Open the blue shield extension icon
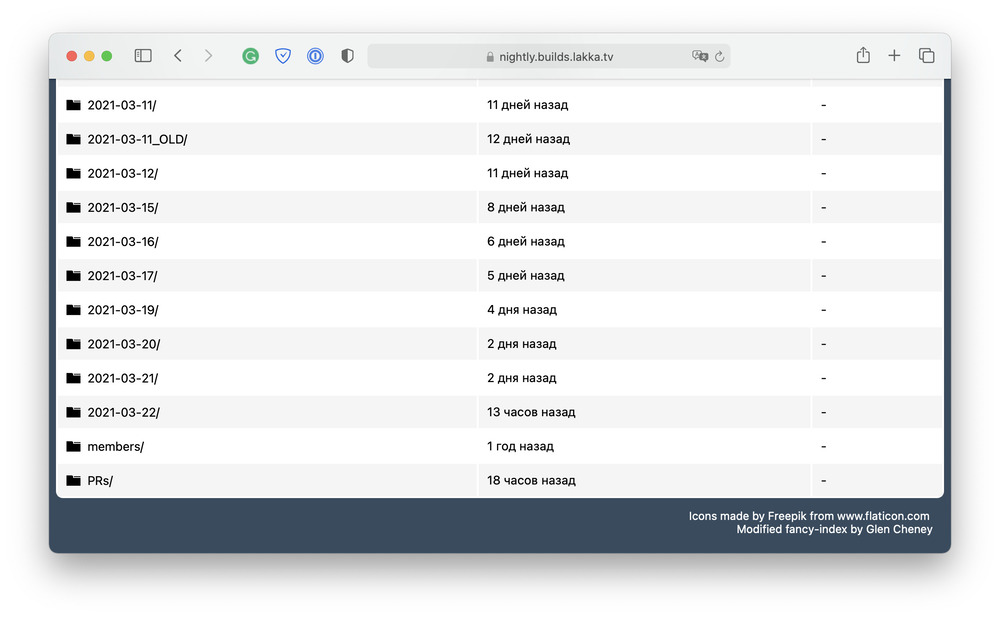This screenshot has width=1000, height=618. pos(283,56)
